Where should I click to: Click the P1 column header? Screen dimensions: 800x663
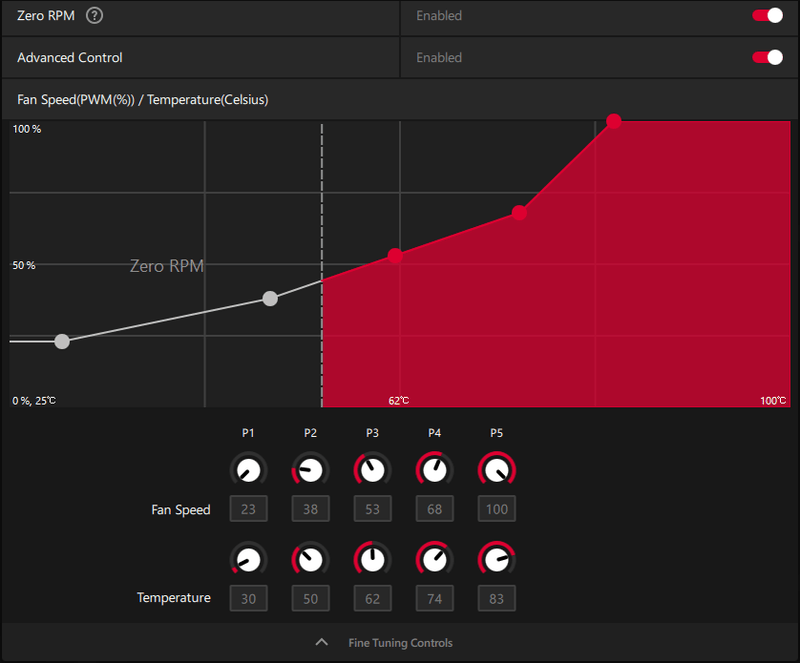tap(248, 433)
